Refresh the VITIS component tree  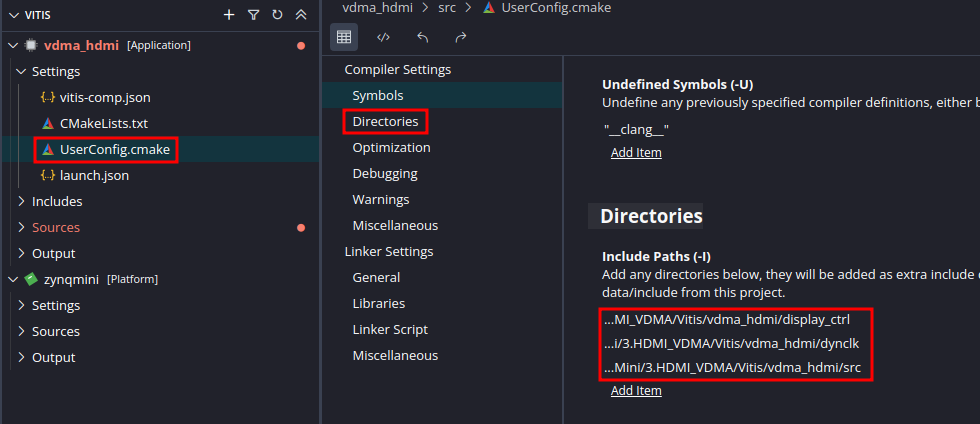pyautogui.click(x=277, y=15)
